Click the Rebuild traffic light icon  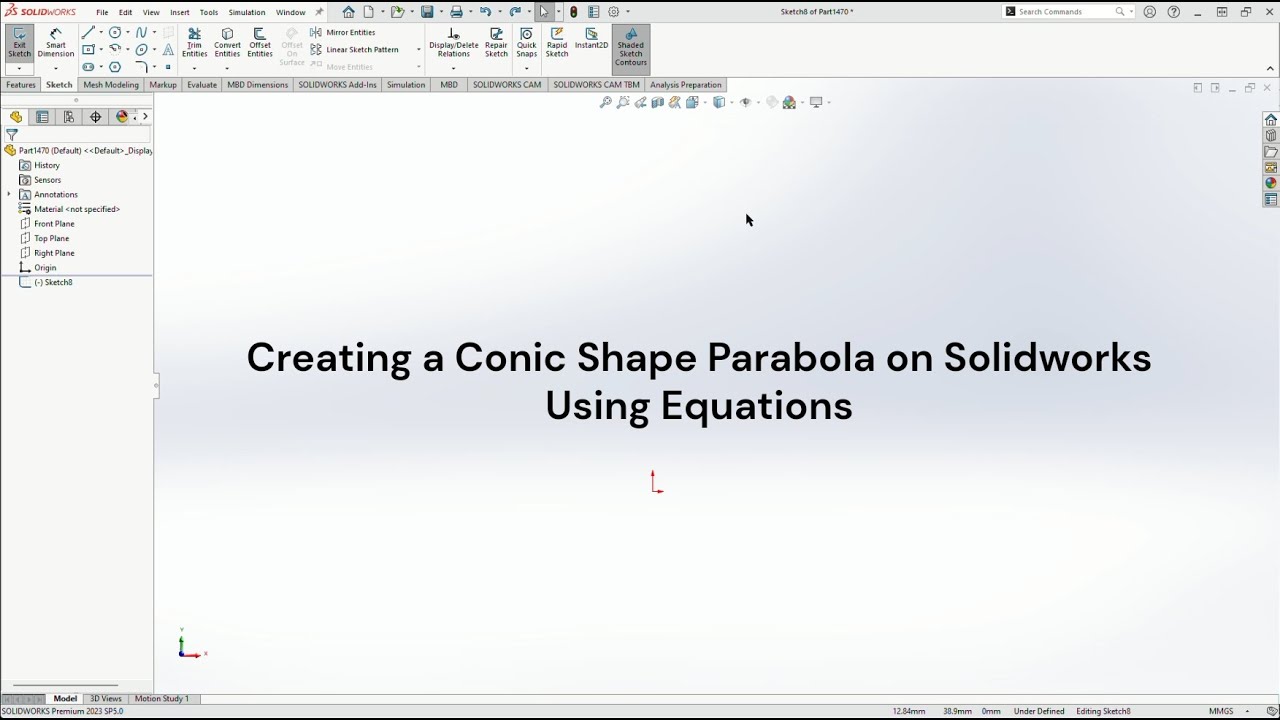click(x=573, y=12)
